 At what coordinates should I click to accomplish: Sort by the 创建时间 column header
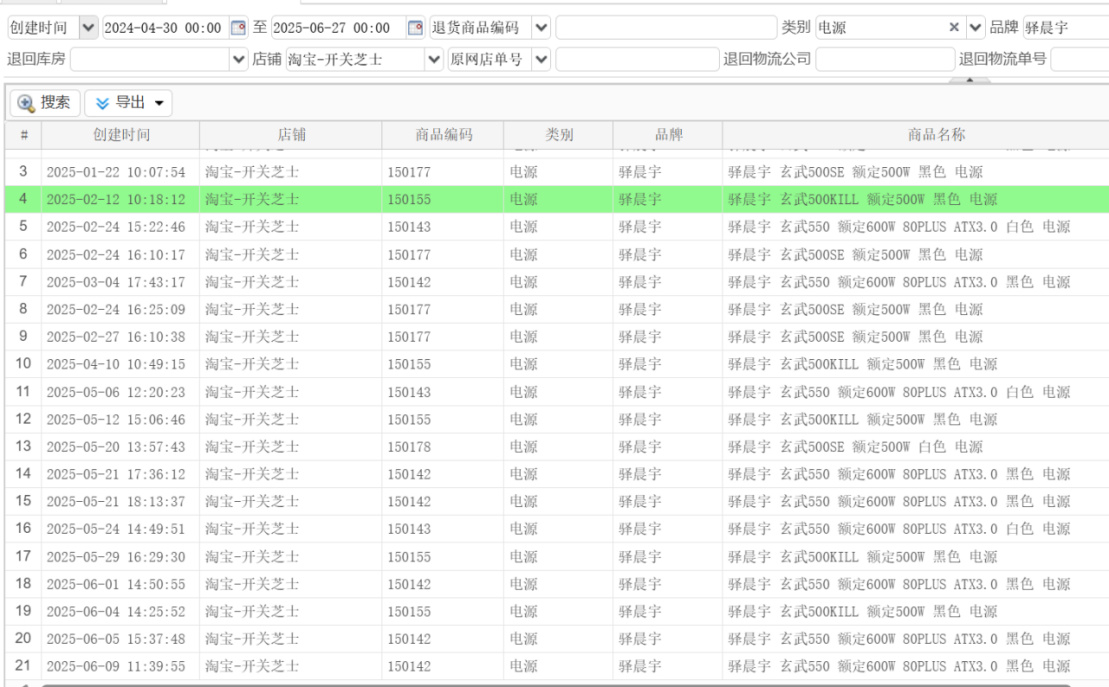click(121, 134)
